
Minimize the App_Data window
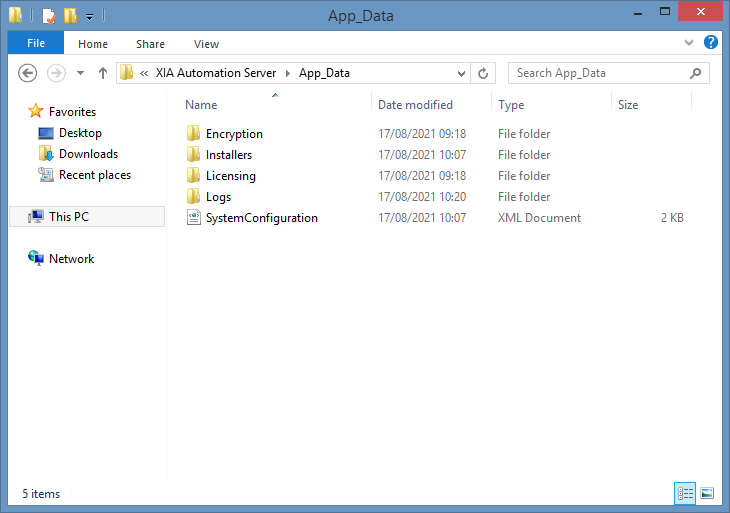tap(638, 14)
